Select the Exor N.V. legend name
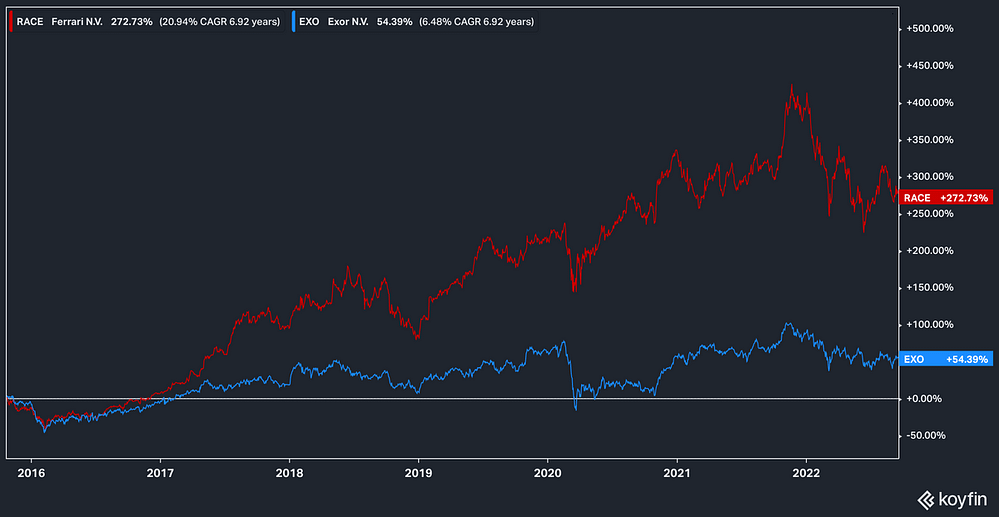 point(350,22)
